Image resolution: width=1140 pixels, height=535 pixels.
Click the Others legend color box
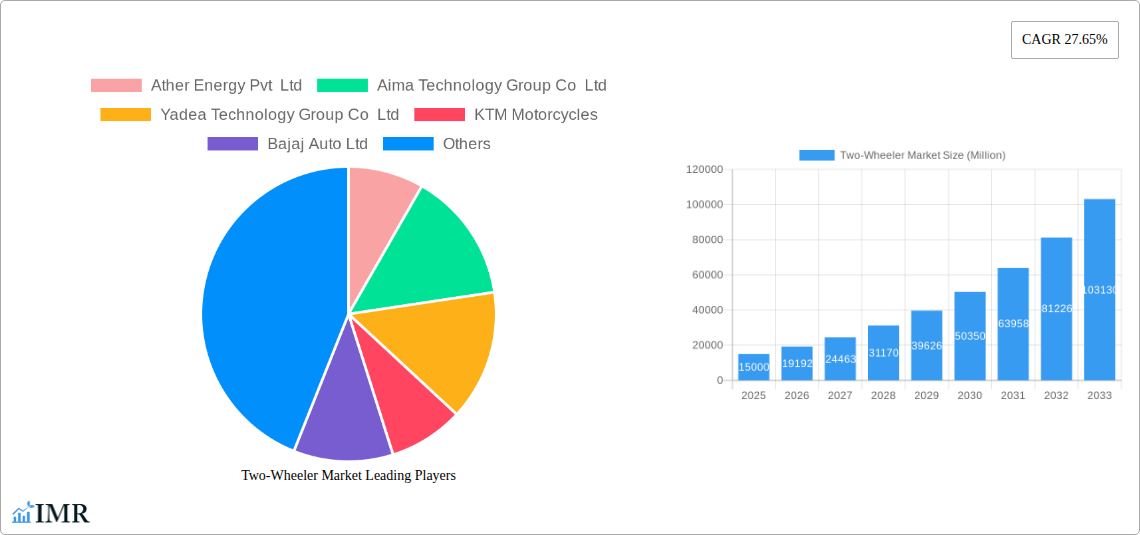coord(408,144)
